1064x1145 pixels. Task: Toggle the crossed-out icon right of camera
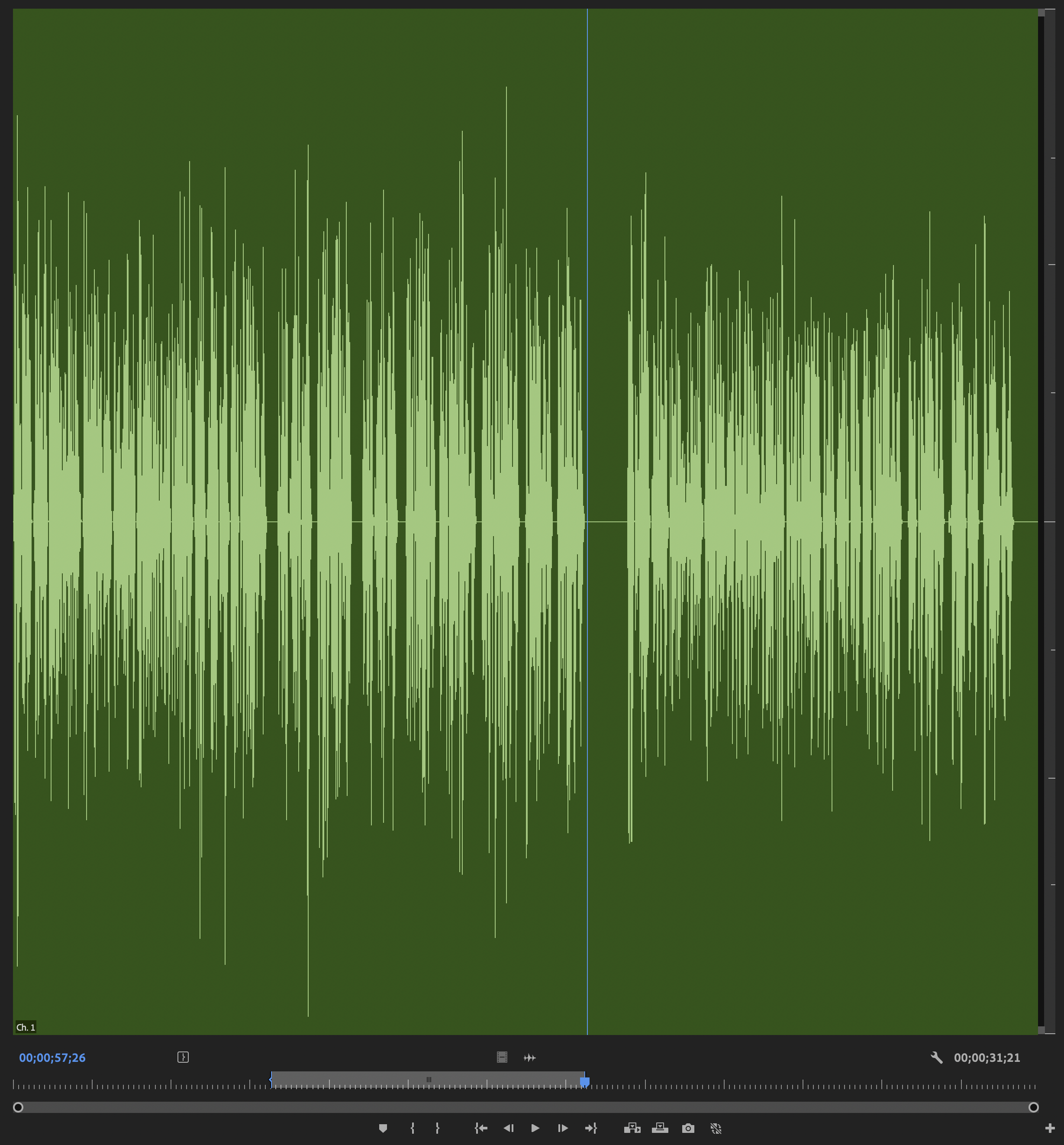pyautogui.click(x=716, y=1128)
